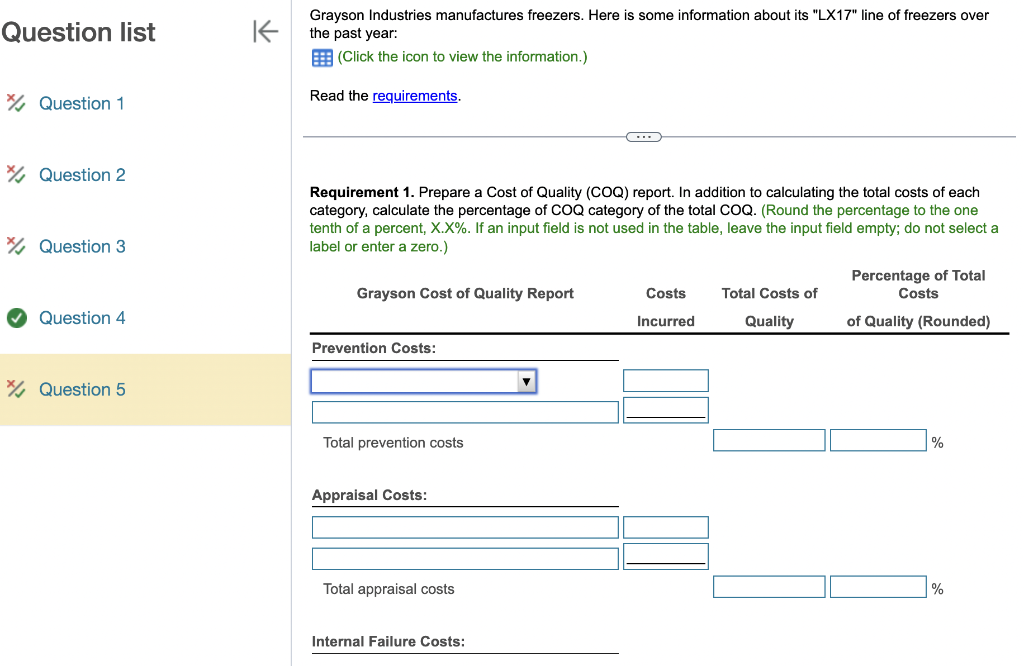Click second appraisal costs incurred input
The width and height of the screenshot is (1024, 666).
pyautogui.click(x=665, y=556)
